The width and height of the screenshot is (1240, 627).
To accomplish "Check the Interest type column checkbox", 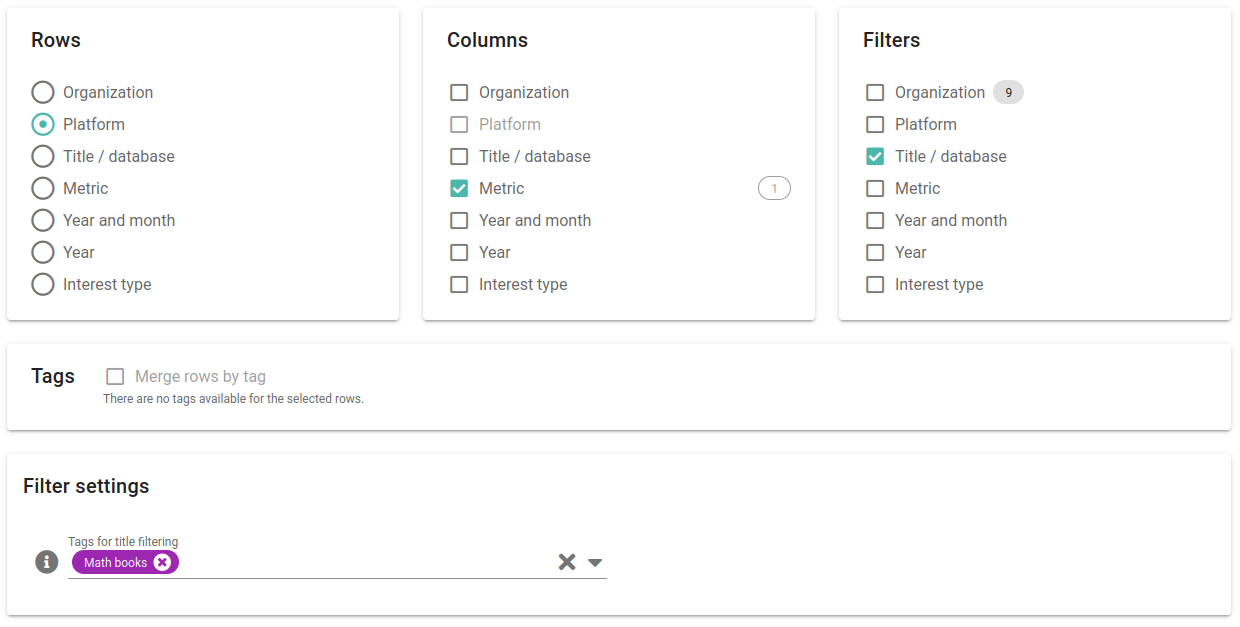I will pyautogui.click(x=459, y=284).
